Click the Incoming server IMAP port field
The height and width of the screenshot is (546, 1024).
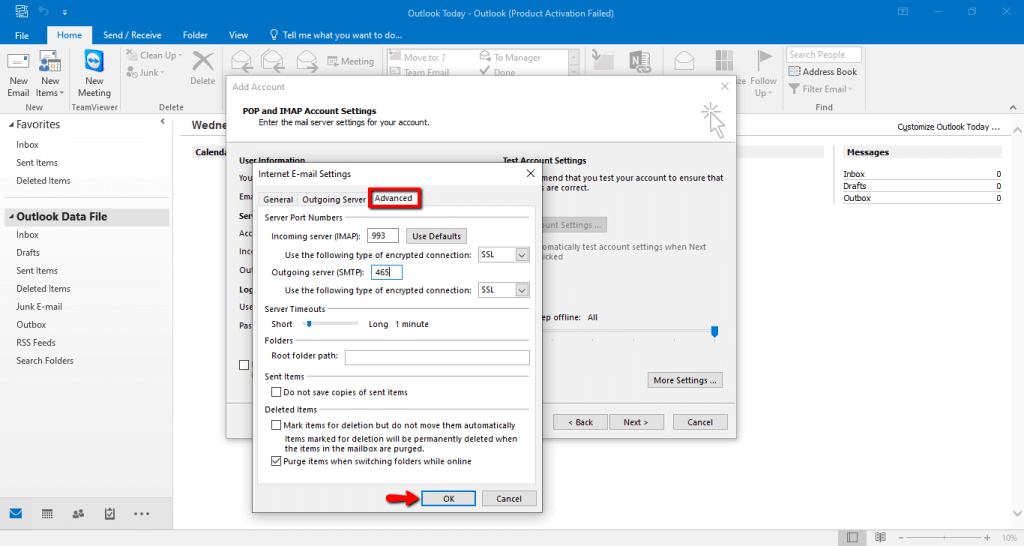383,236
